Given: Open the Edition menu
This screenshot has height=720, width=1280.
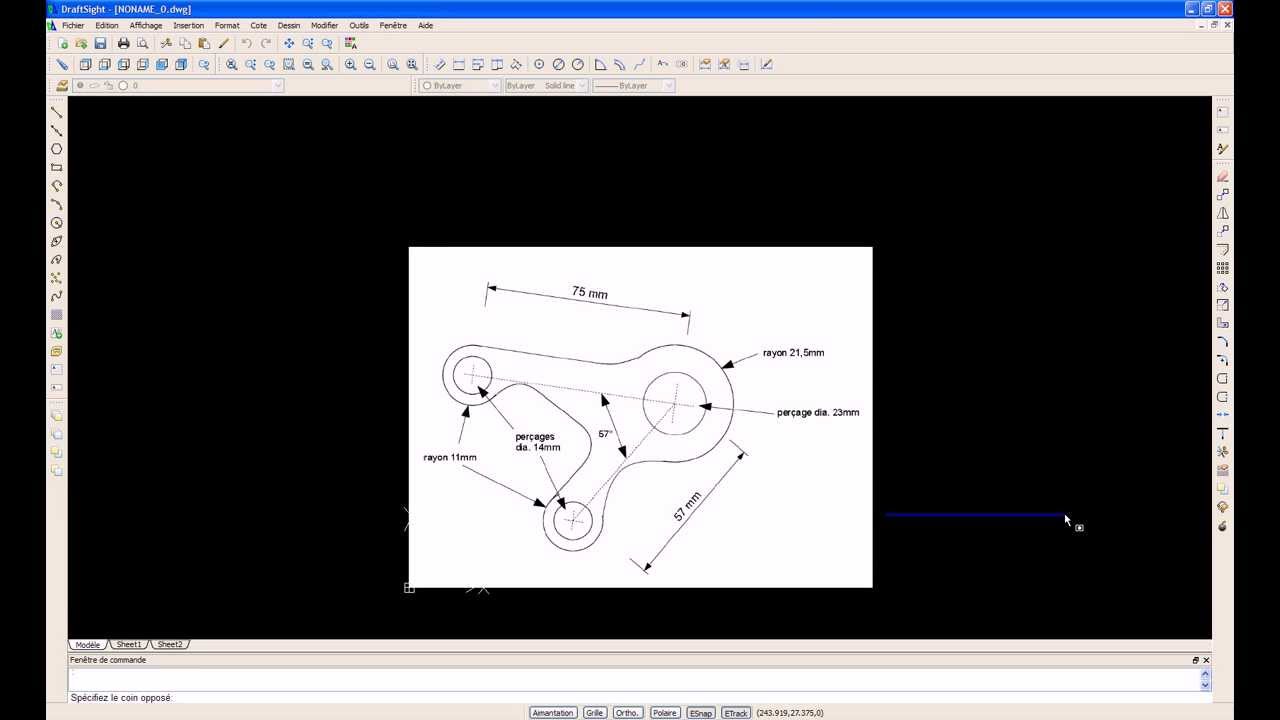Looking at the screenshot, I should click(x=107, y=25).
